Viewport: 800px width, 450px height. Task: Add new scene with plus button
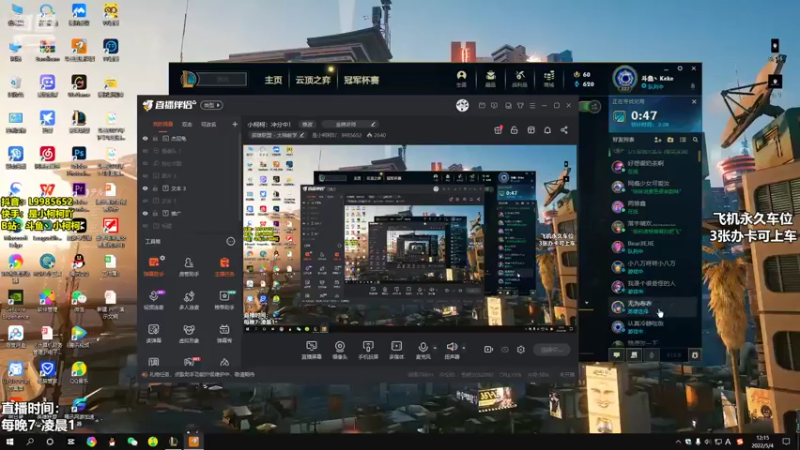tap(235, 124)
